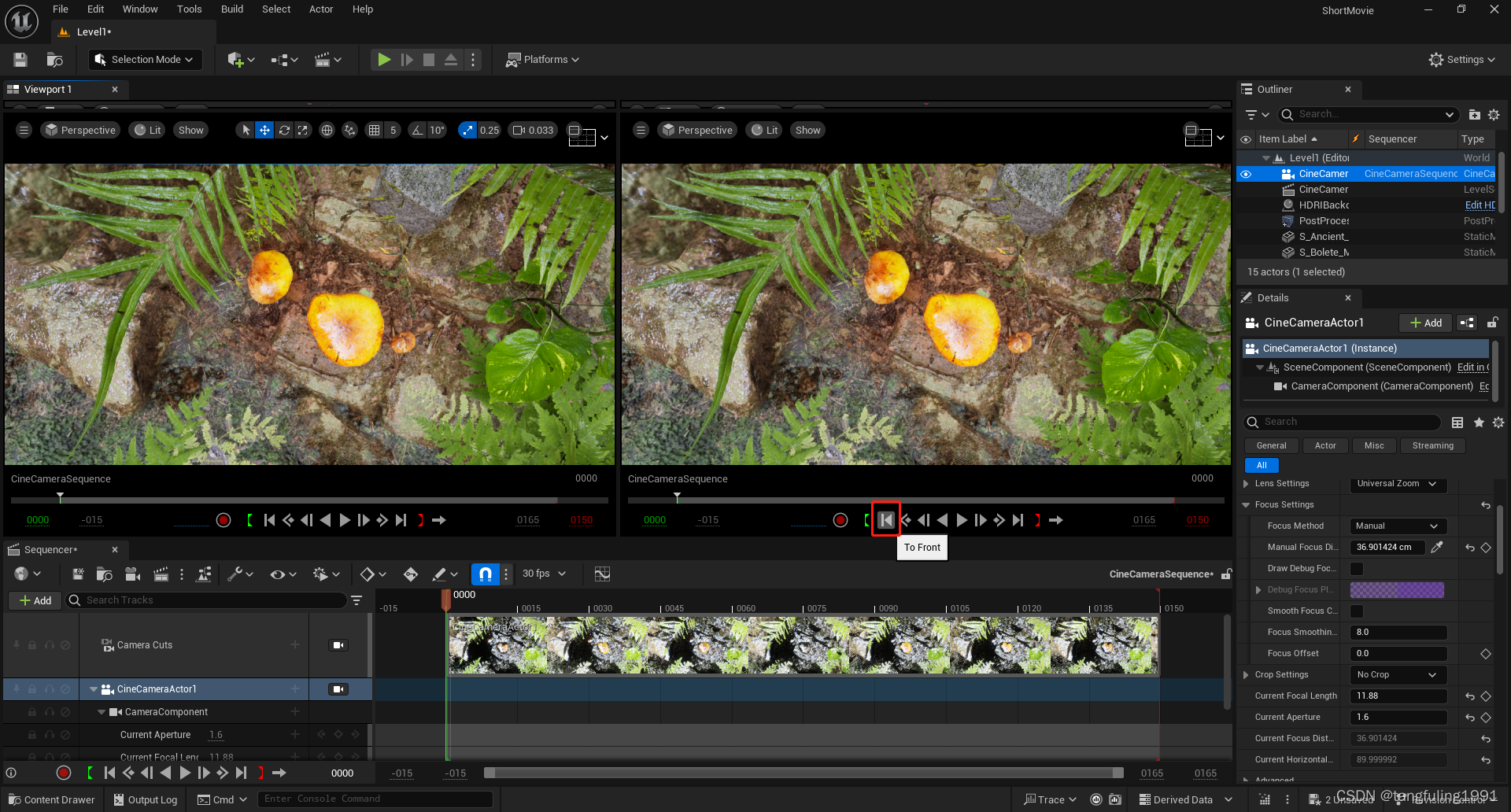
Task: Toggle grid snapping in left viewport
Action: click(x=375, y=131)
